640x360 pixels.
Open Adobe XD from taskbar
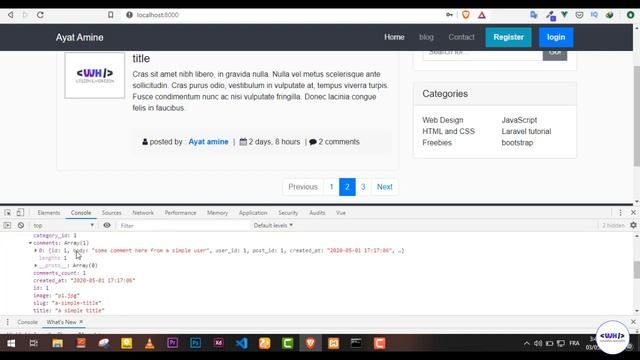pos(218,343)
